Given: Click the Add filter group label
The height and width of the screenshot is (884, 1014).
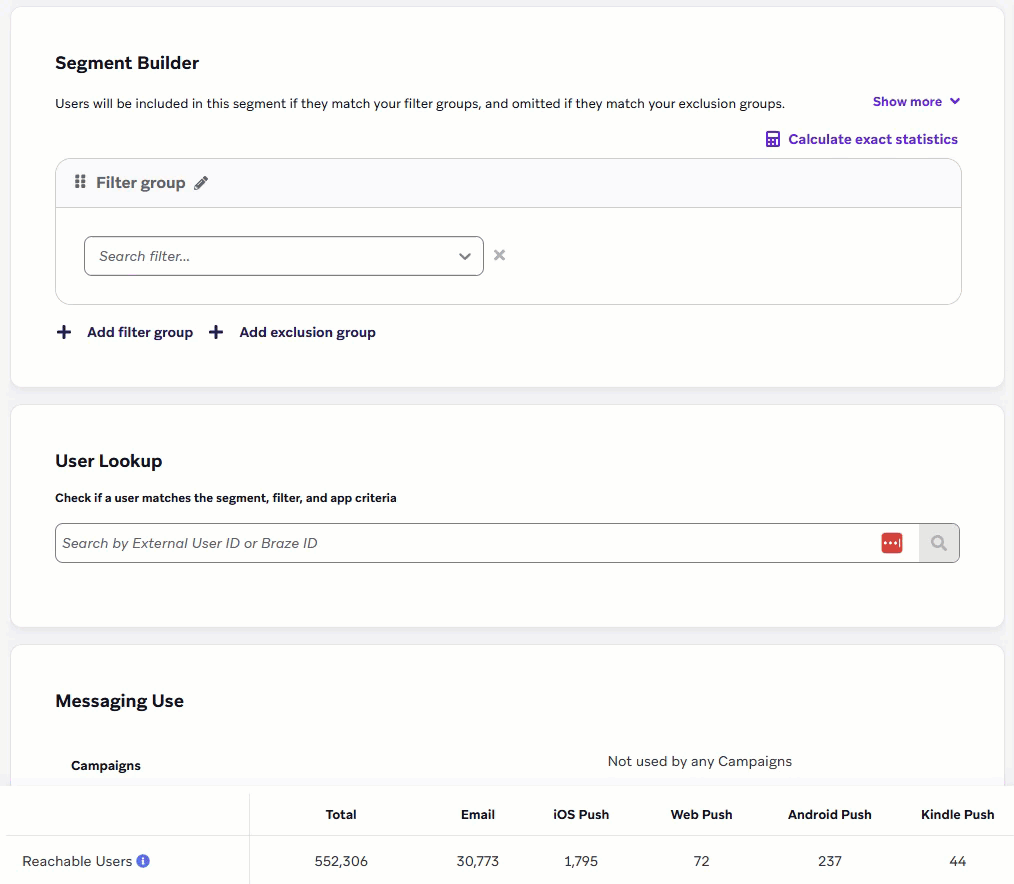Looking at the screenshot, I should [140, 332].
